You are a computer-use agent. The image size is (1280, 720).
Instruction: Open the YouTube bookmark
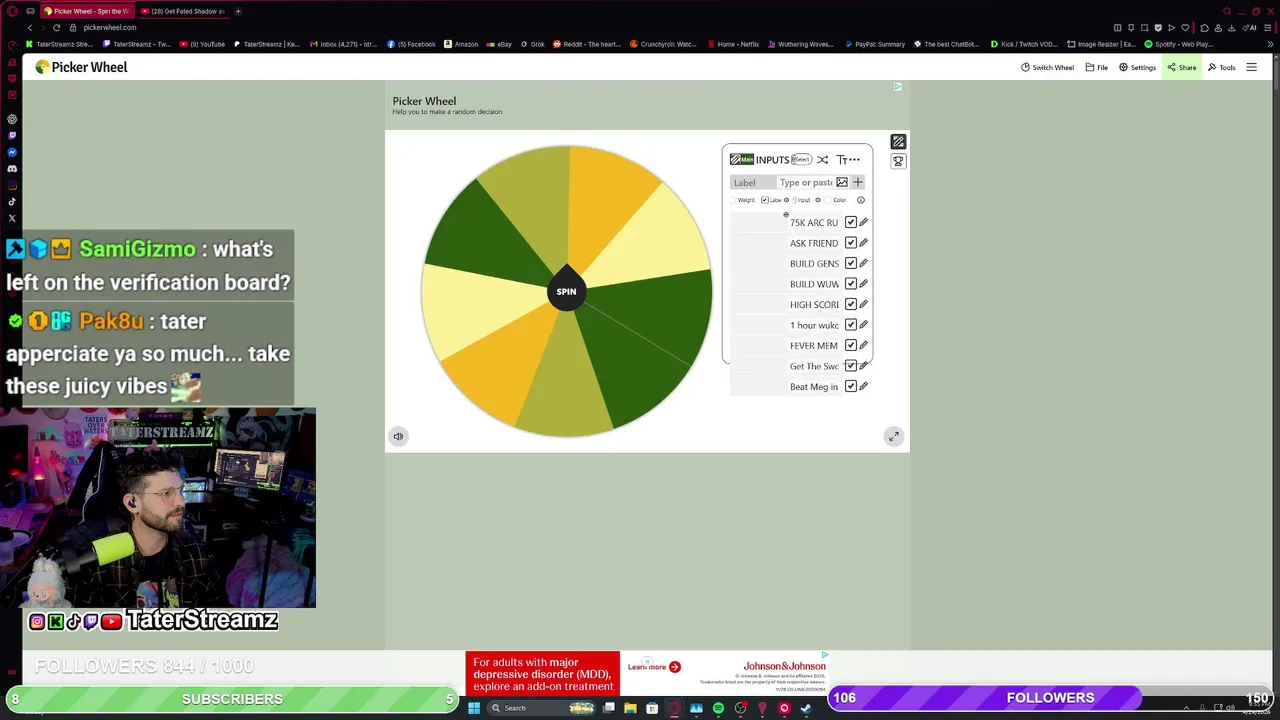[x=202, y=44]
